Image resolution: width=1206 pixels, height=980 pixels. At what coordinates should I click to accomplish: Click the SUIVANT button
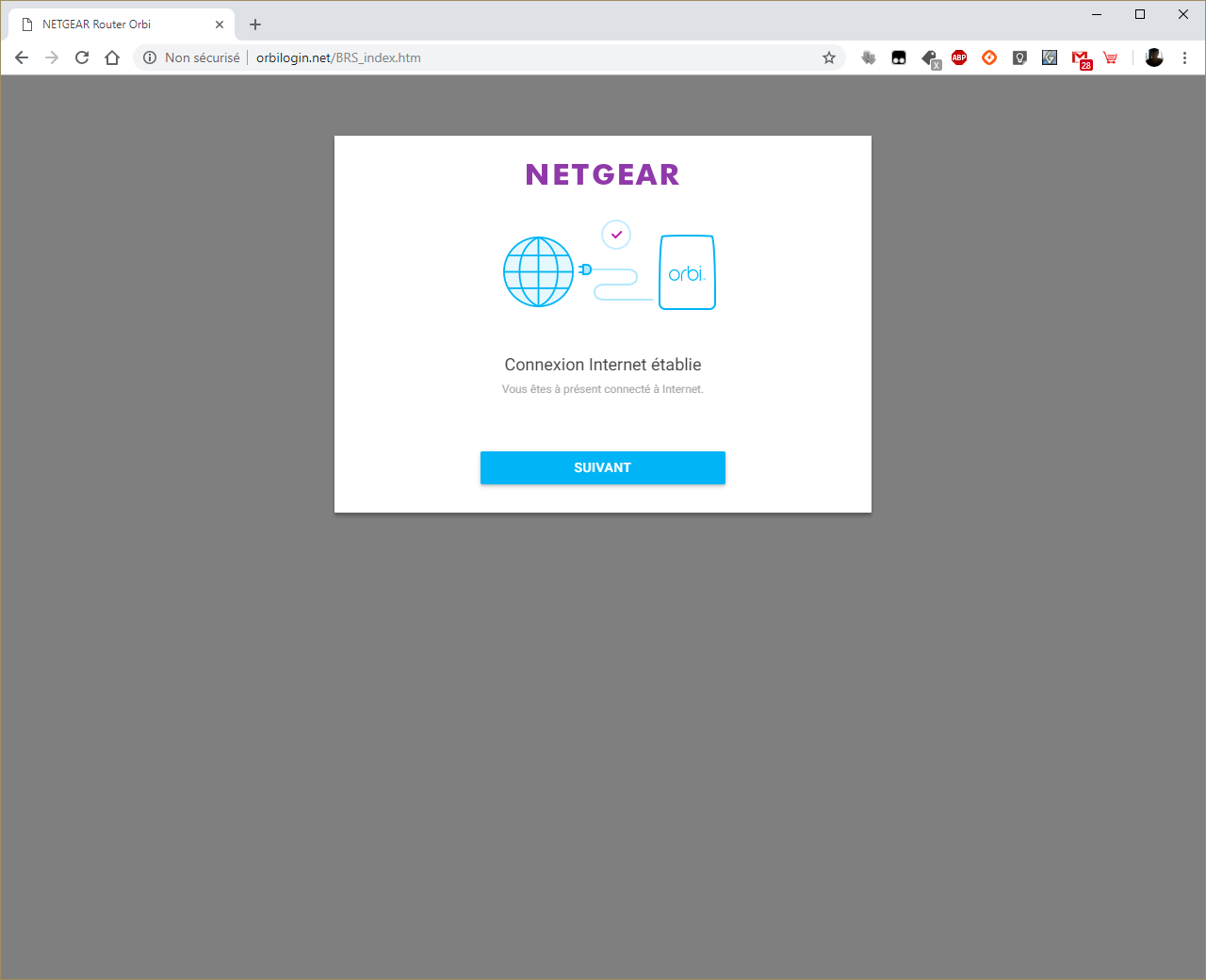(603, 467)
